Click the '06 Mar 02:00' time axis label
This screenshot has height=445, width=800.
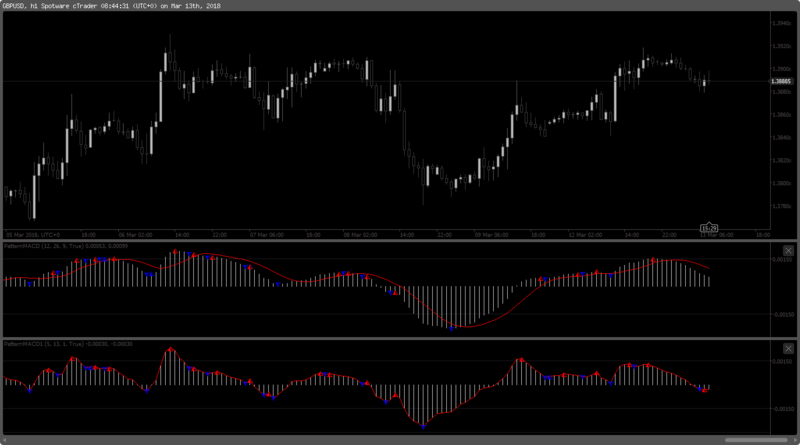[135, 235]
